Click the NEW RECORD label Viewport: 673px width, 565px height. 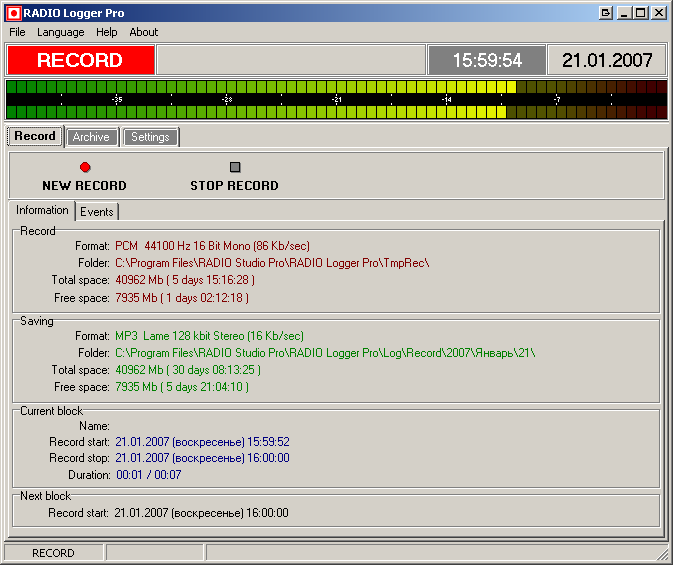coord(84,185)
